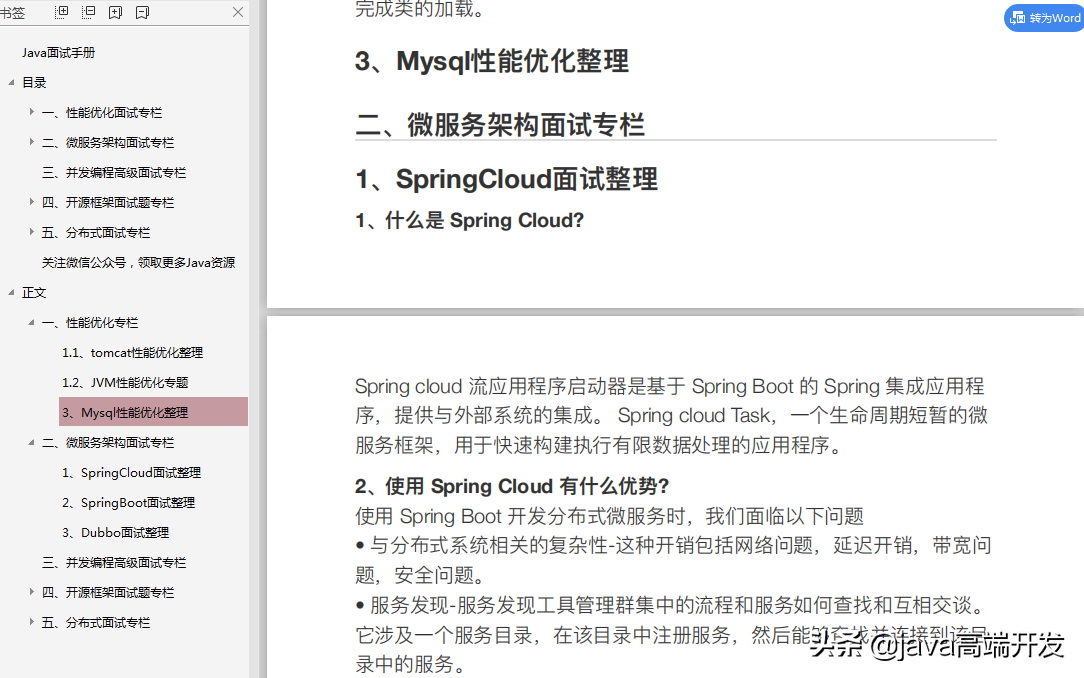The height and width of the screenshot is (678, 1084).
Task: Select highlighted 3、Mysql性能优化整理 bookmark
Action: click(153, 412)
